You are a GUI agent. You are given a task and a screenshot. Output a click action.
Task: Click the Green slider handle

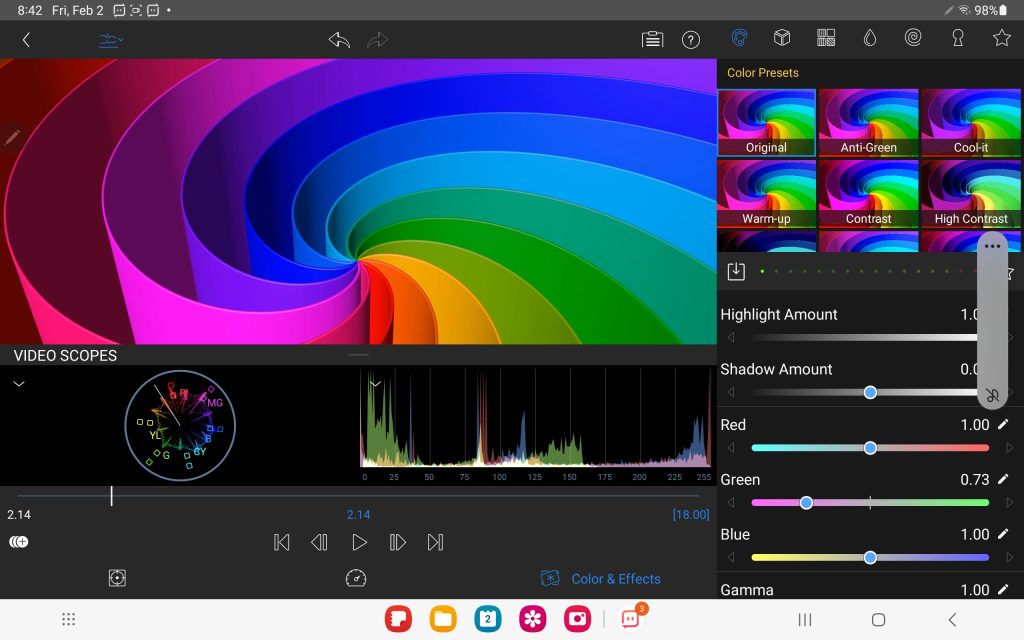pyautogui.click(x=806, y=503)
